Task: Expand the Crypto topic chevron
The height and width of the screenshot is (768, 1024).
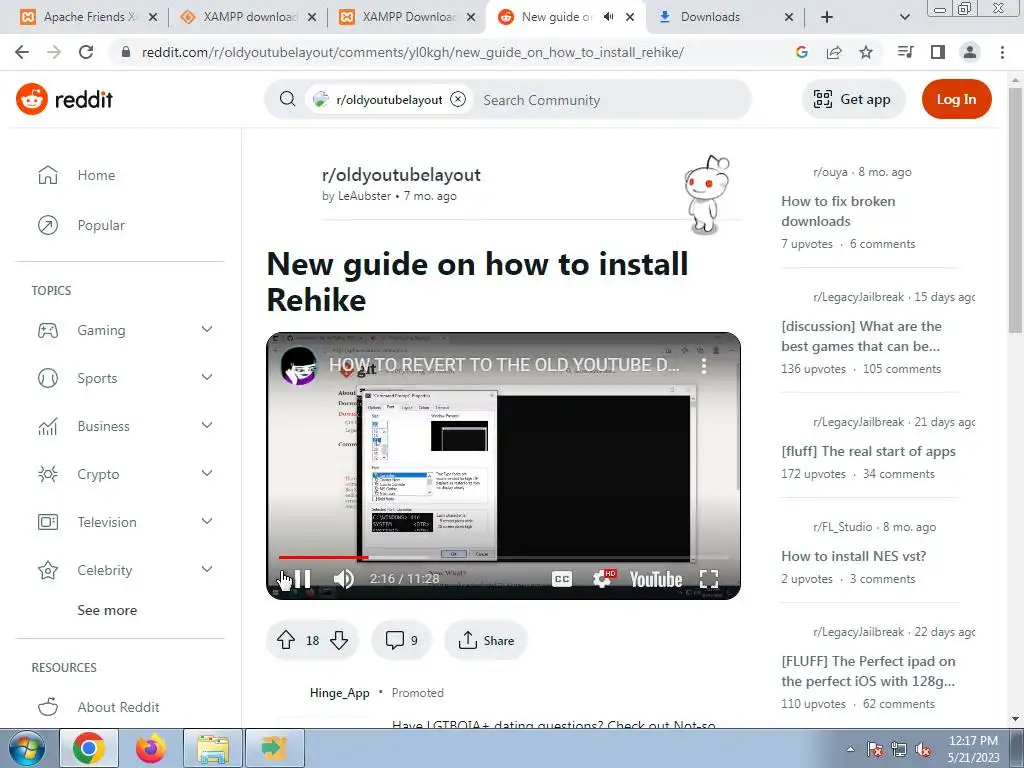Action: coord(207,473)
